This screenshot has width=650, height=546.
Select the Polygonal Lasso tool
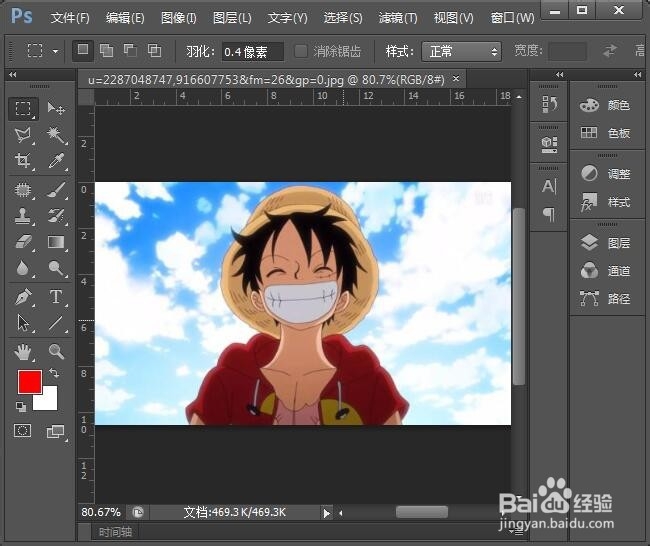click(23, 135)
